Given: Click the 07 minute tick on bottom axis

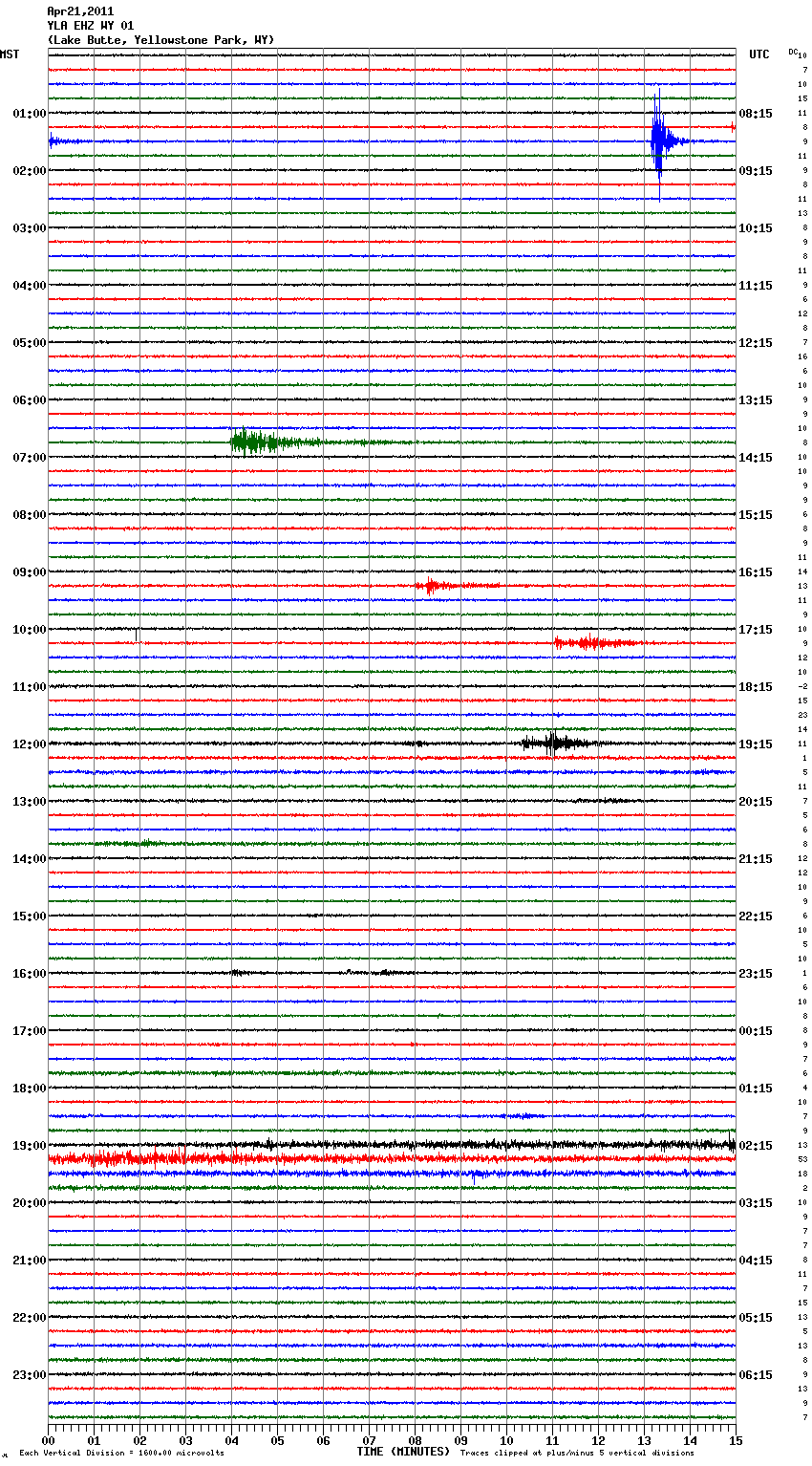Looking at the screenshot, I should (369, 1440).
